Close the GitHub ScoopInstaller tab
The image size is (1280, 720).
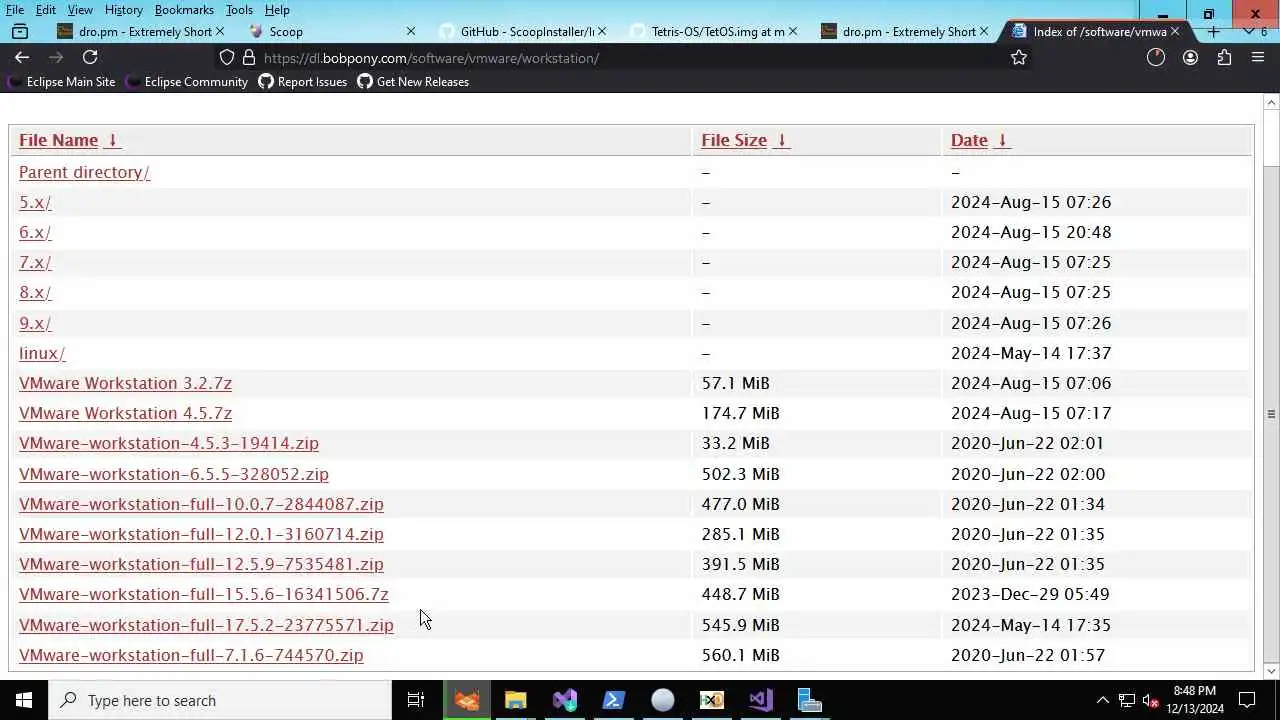click(602, 31)
